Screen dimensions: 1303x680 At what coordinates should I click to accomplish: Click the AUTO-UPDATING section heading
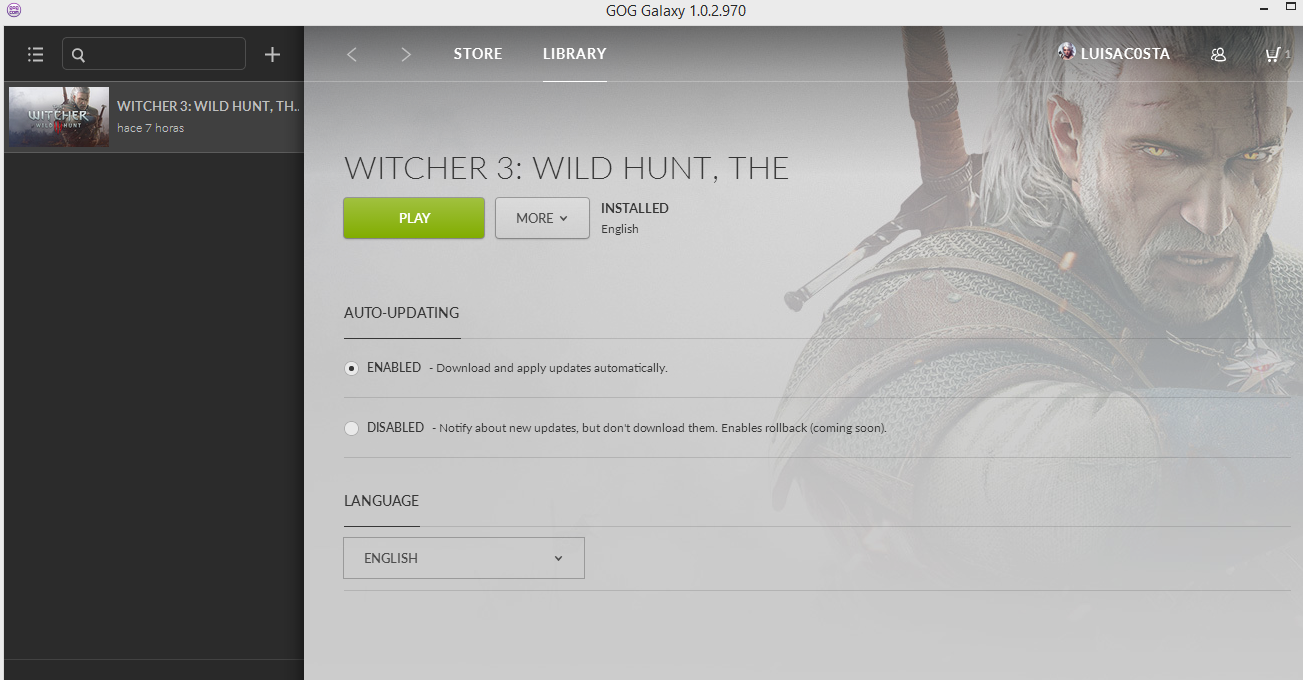pyautogui.click(x=402, y=313)
